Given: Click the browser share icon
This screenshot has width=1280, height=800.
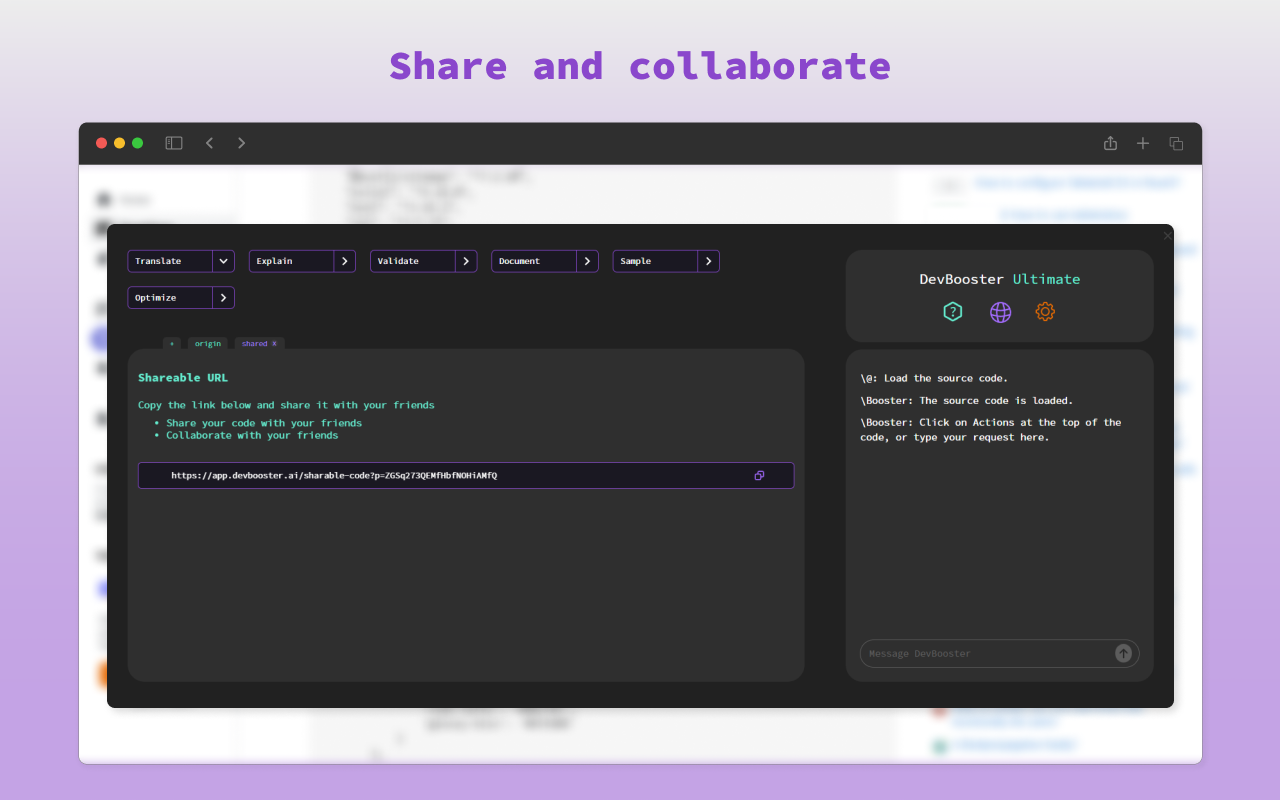Looking at the screenshot, I should click(1110, 143).
